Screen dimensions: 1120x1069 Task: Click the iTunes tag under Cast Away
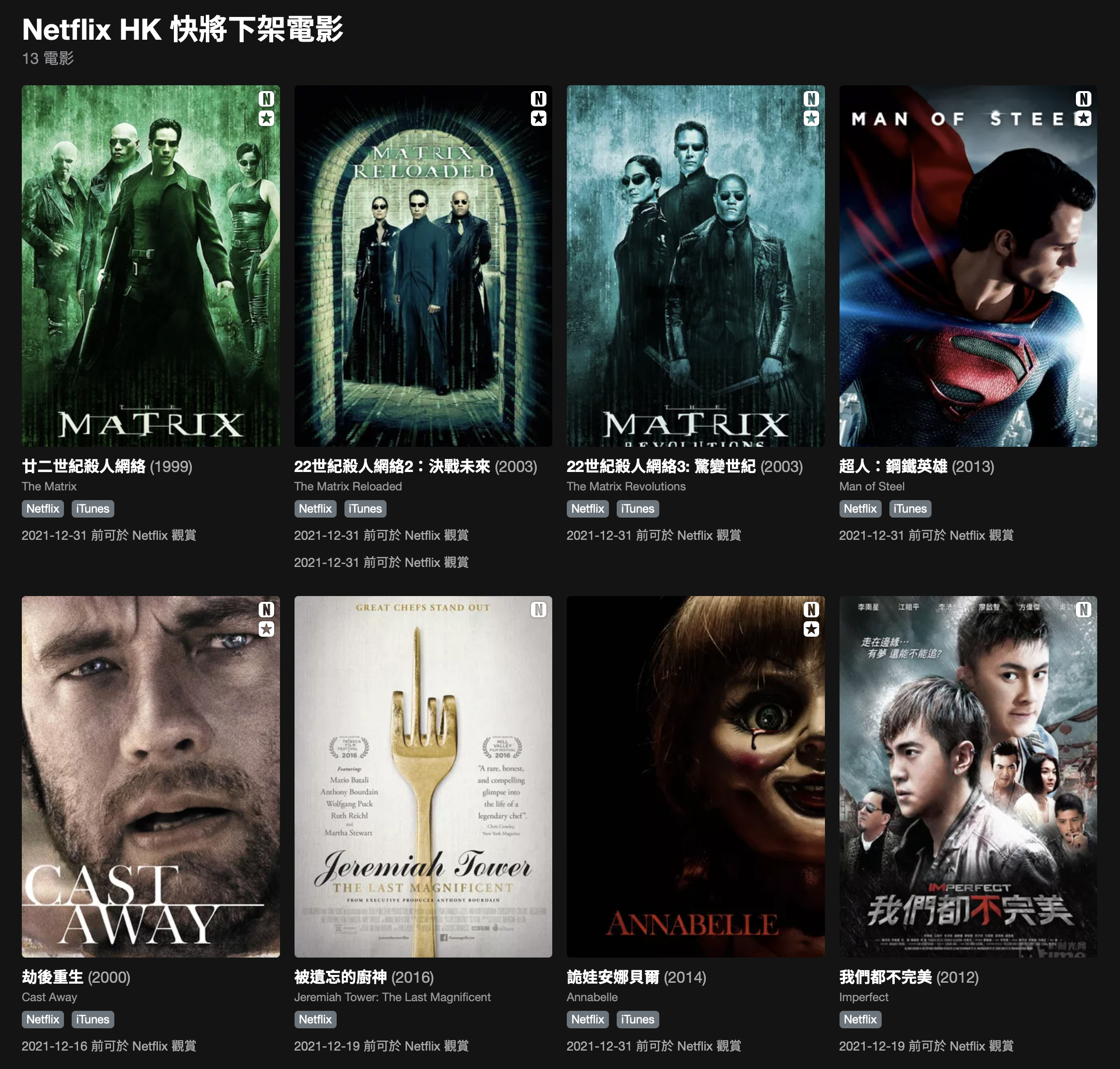(93, 1019)
